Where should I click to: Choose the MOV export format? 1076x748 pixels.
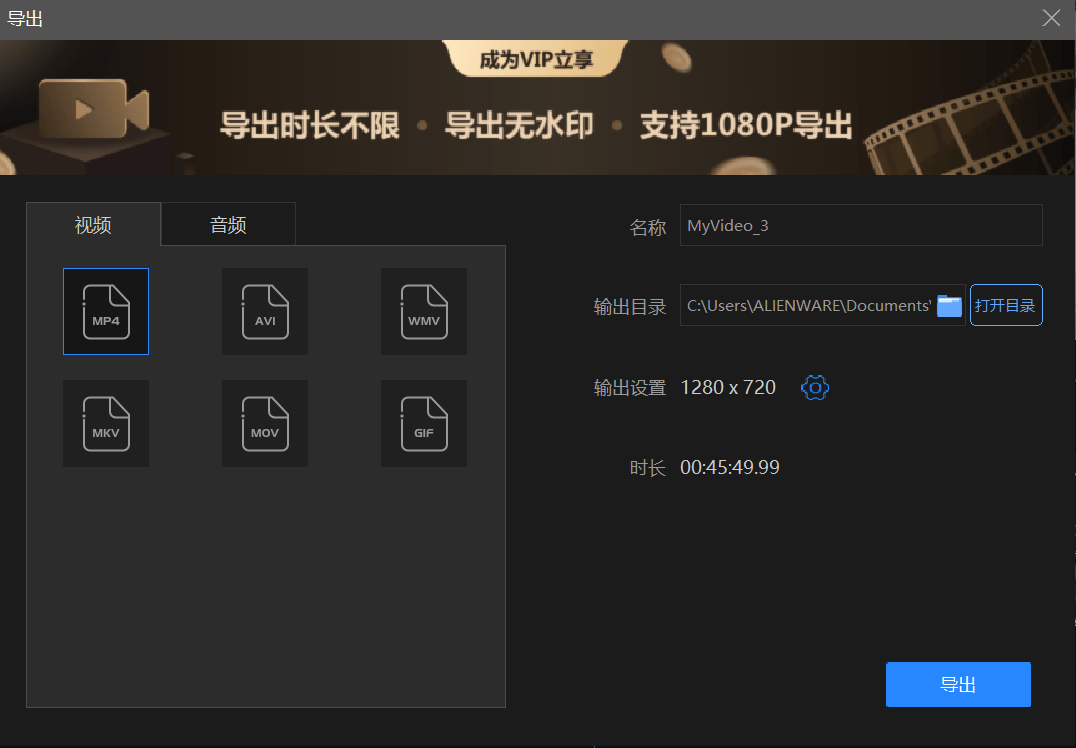[x=265, y=423]
